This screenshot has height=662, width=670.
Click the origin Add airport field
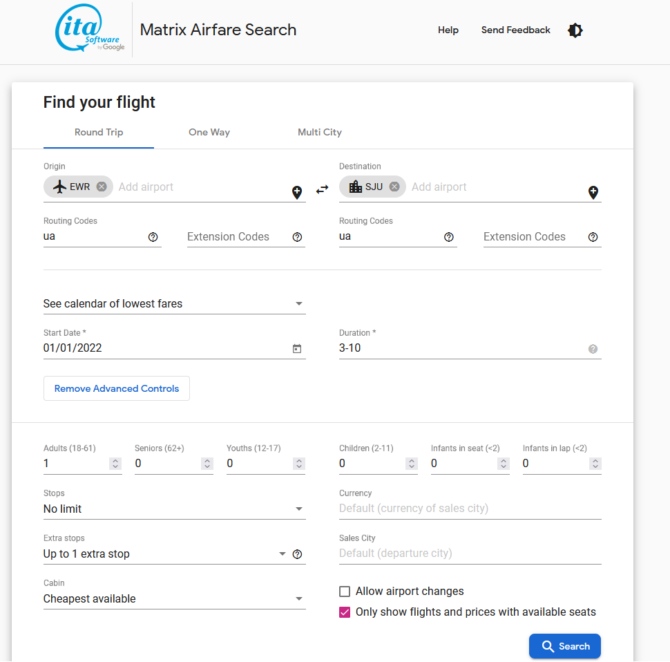click(203, 187)
